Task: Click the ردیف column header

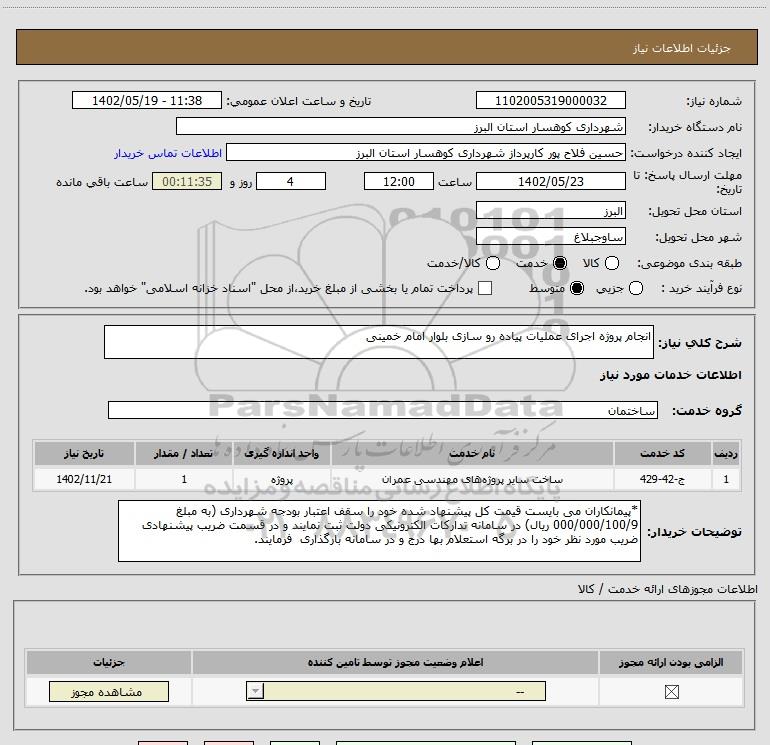Action: click(x=726, y=453)
